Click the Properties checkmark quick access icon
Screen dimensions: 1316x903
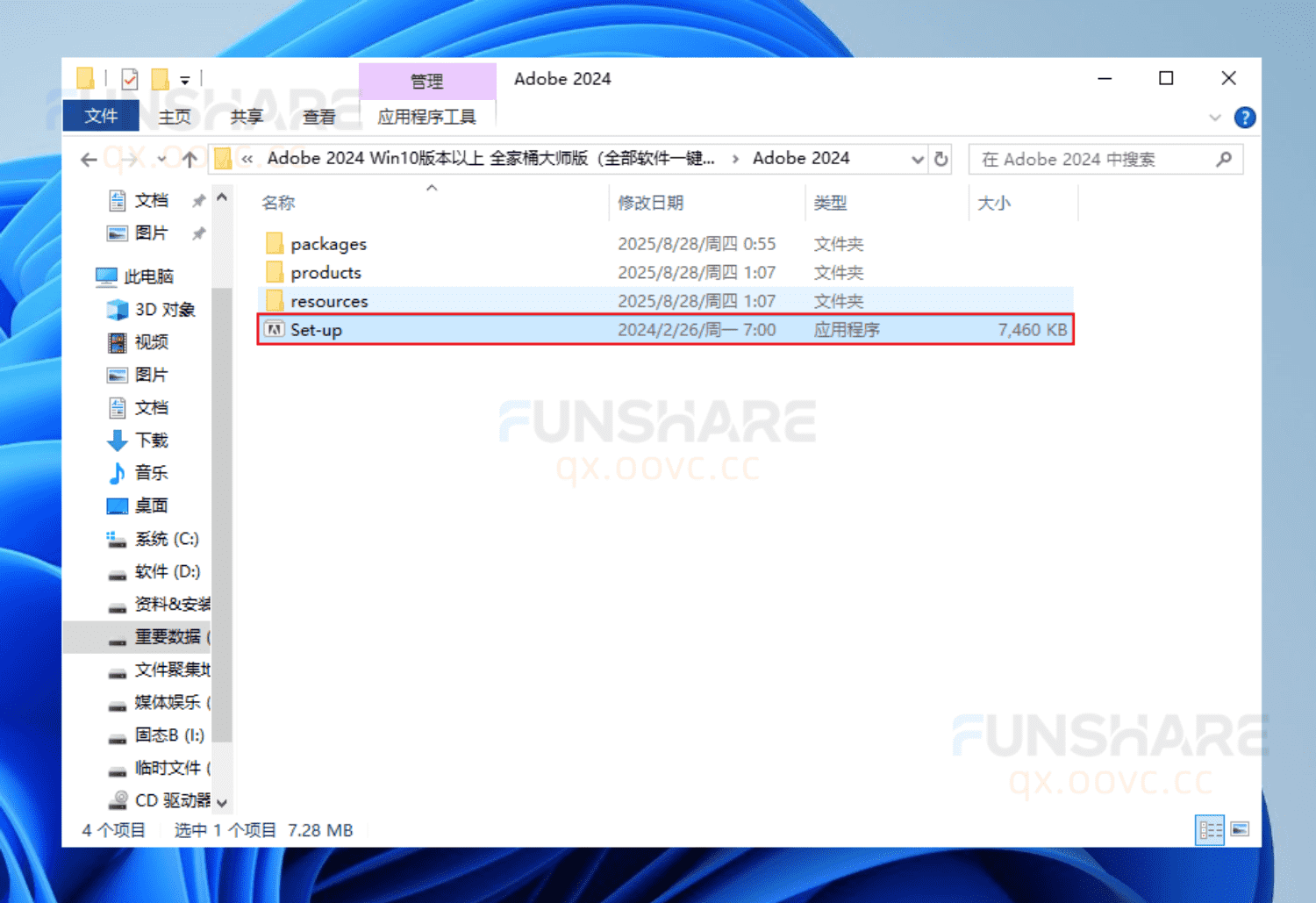[x=129, y=78]
